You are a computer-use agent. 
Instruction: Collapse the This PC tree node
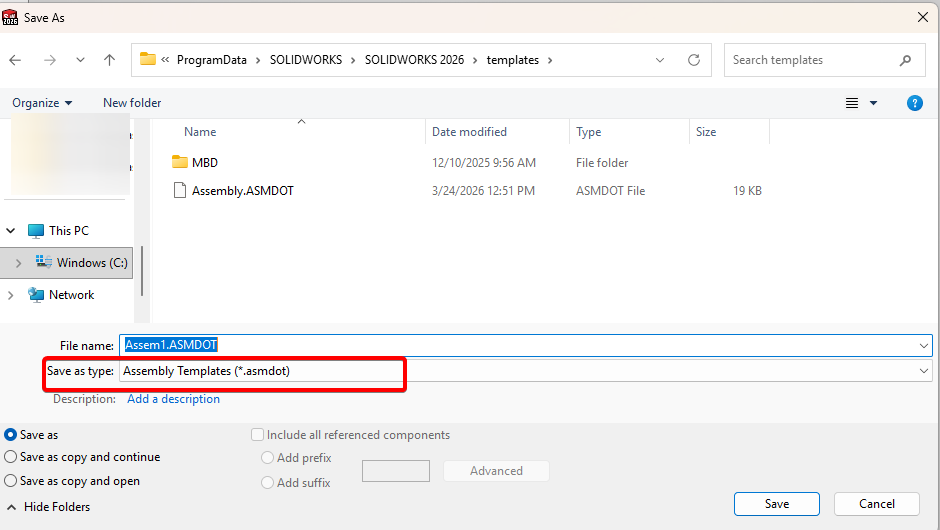click(11, 231)
